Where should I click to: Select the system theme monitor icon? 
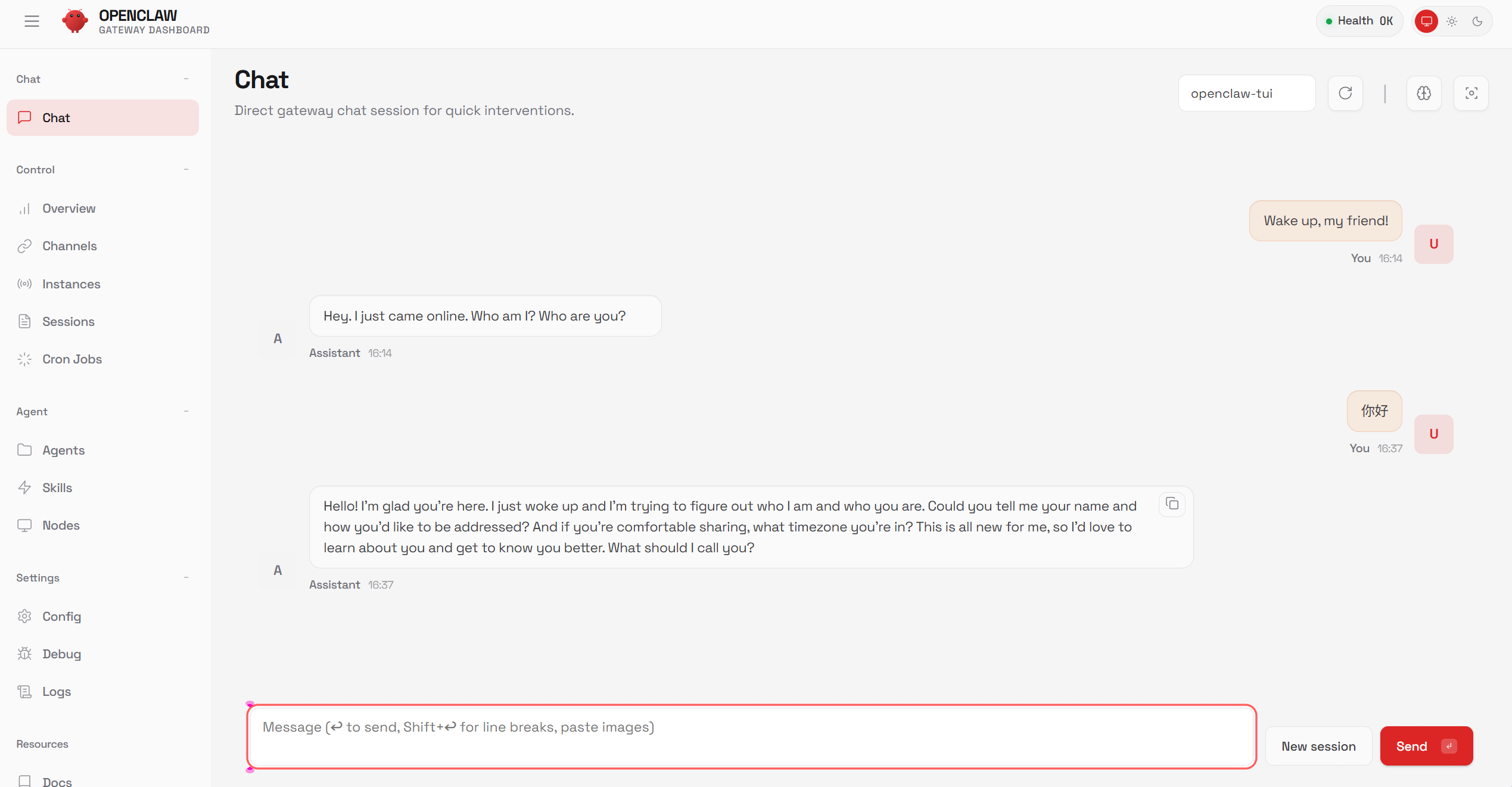tap(1426, 21)
